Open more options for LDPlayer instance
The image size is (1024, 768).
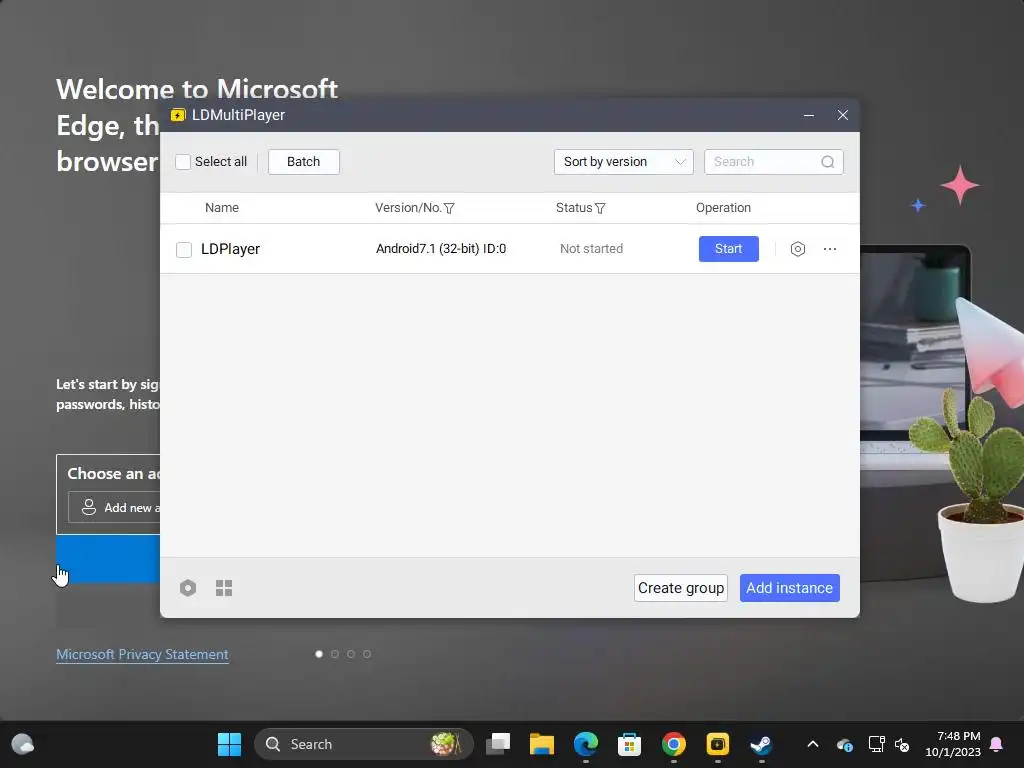830,249
